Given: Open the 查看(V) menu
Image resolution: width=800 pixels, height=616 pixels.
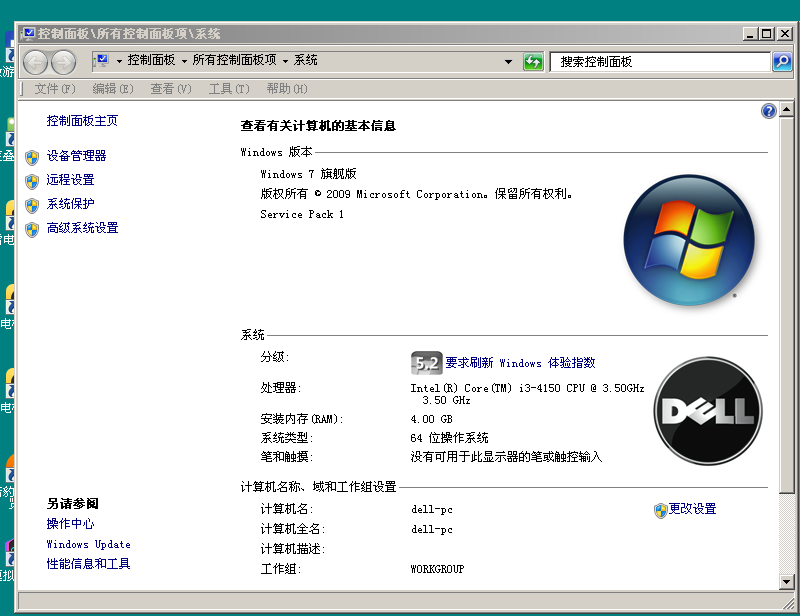Looking at the screenshot, I should tap(171, 89).
